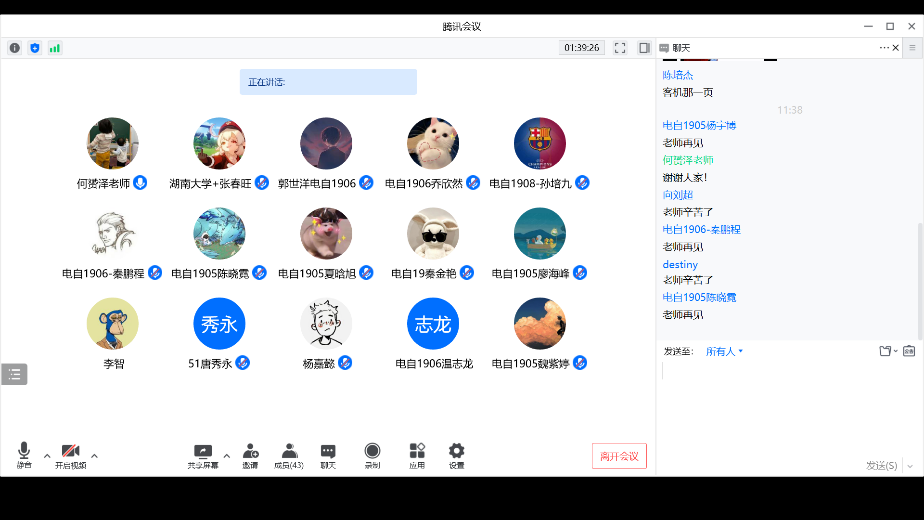Viewport: 924px width, 520px height.
Task: Open the invite participants button
Action: coord(250,456)
